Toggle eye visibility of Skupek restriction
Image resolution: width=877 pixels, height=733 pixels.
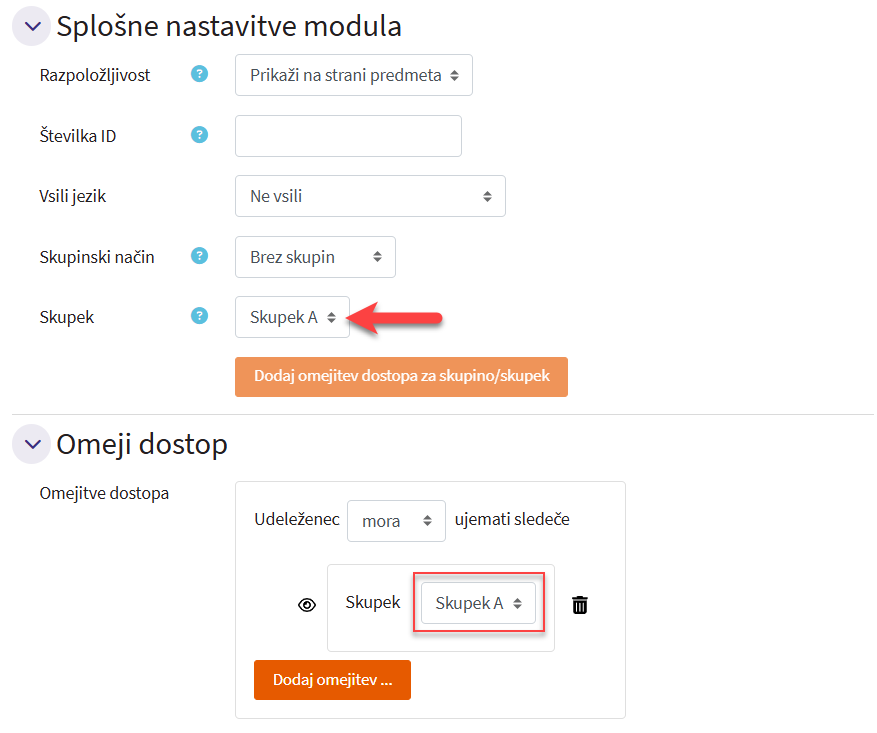(307, 605)
